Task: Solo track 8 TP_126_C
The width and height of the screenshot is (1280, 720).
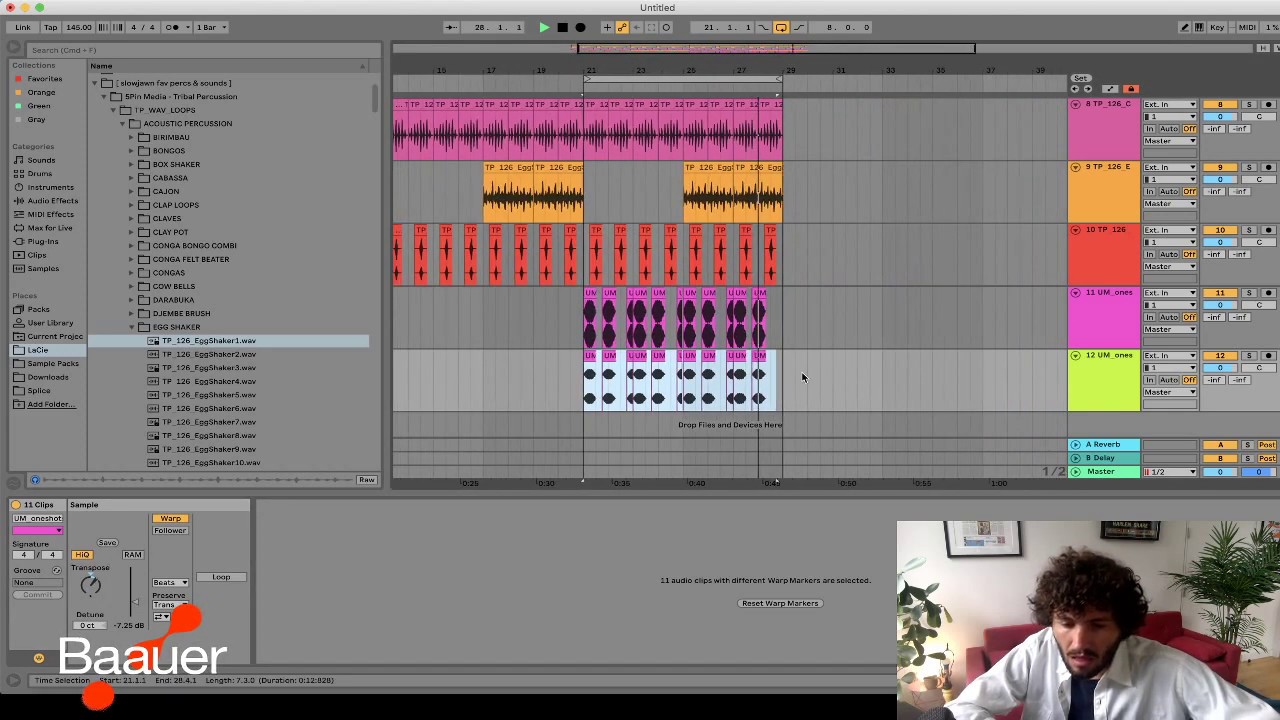Action: 1249,105
